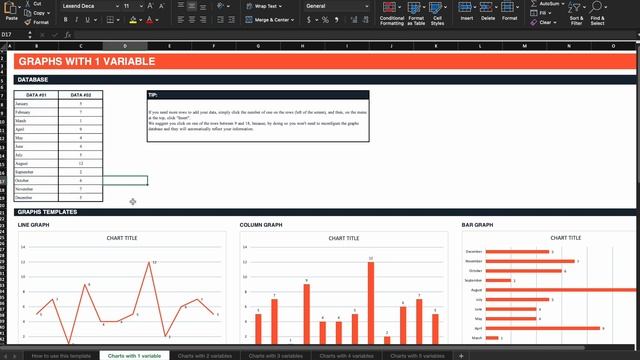640x360 pixels.
Task: Select the Charts with 1 variable tab
Action: pos(134,356)
